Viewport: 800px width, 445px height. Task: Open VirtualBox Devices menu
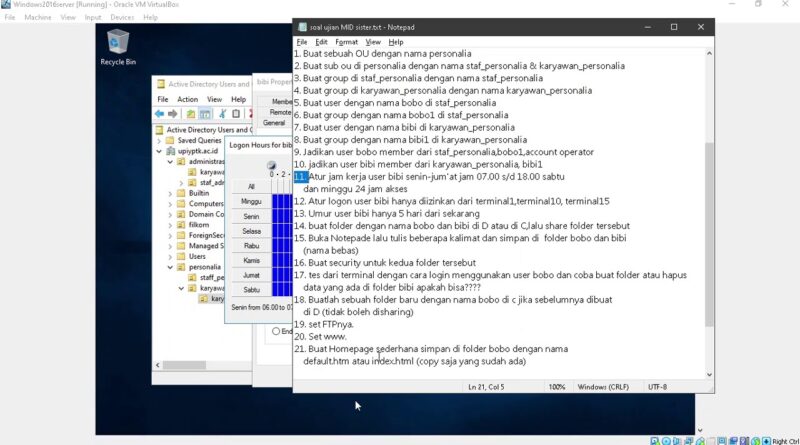122,17
